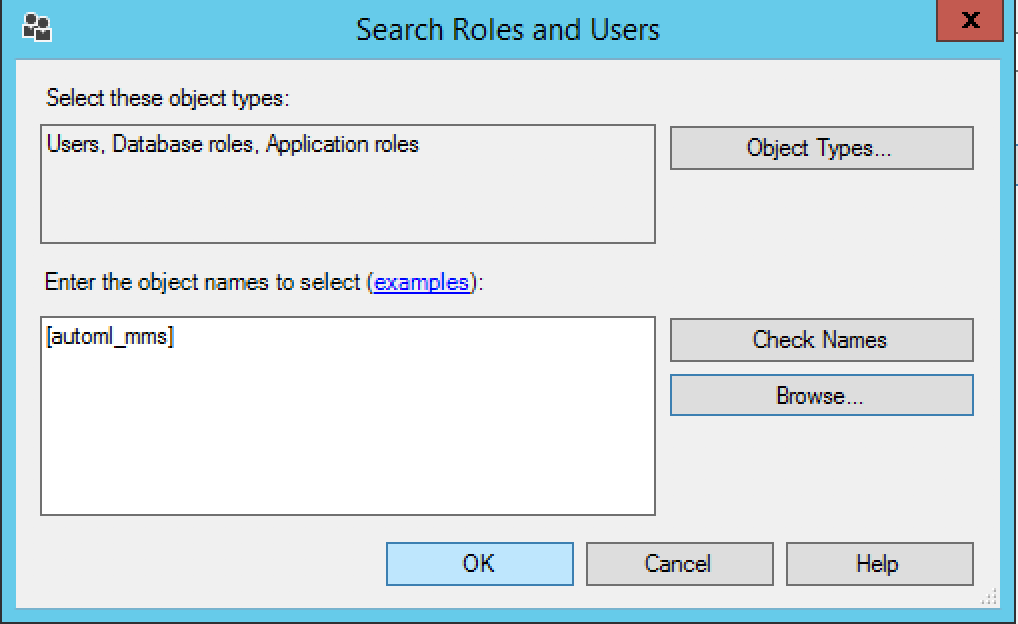The image size is (1018, 624).
Task: Close the dialog with red X
Action: [x=970, y=20]
